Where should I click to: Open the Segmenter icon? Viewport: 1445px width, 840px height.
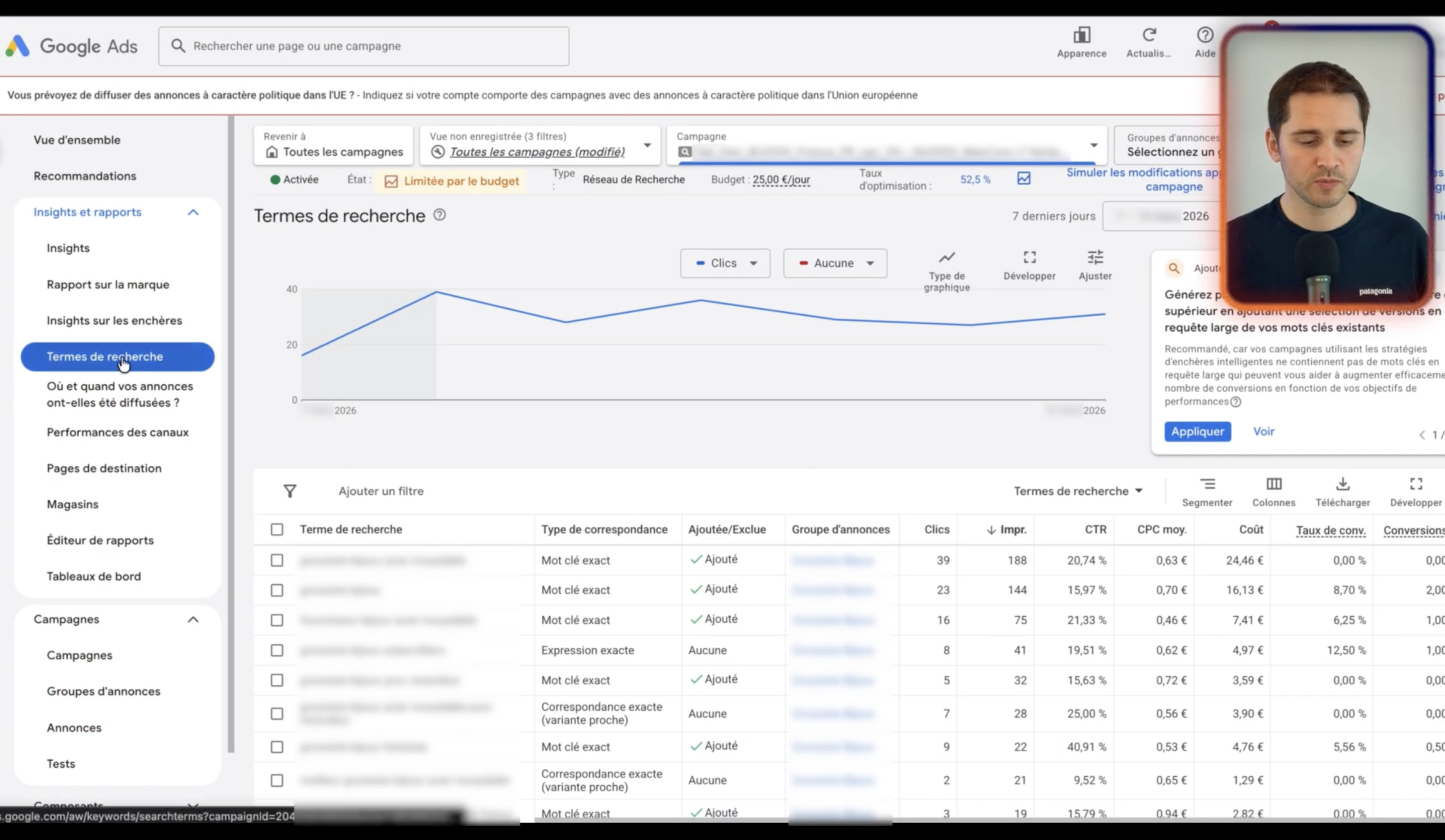pos(1207,484)
